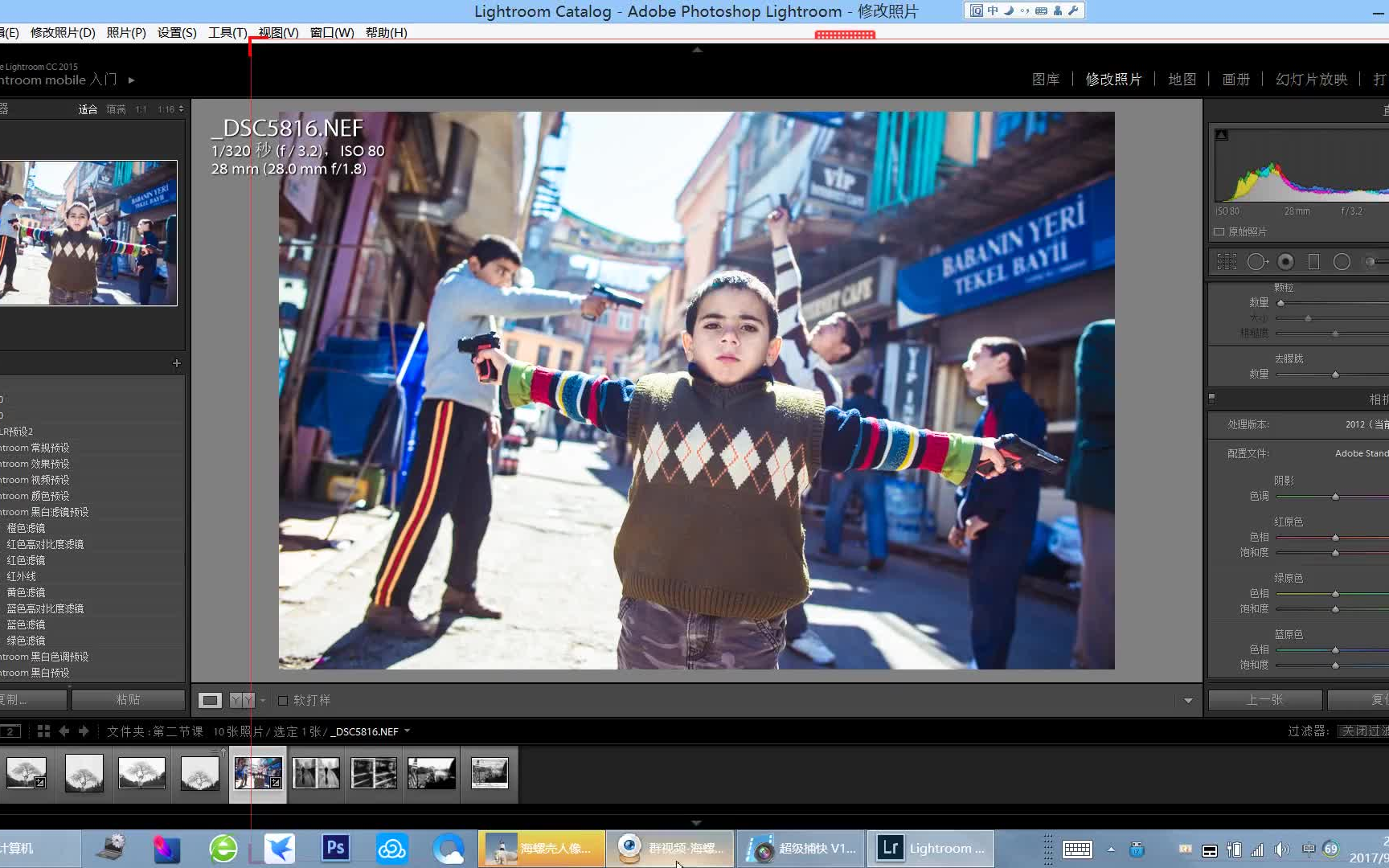Switch to the 画册 module
1389x868 pixels.
point(1235,79)
